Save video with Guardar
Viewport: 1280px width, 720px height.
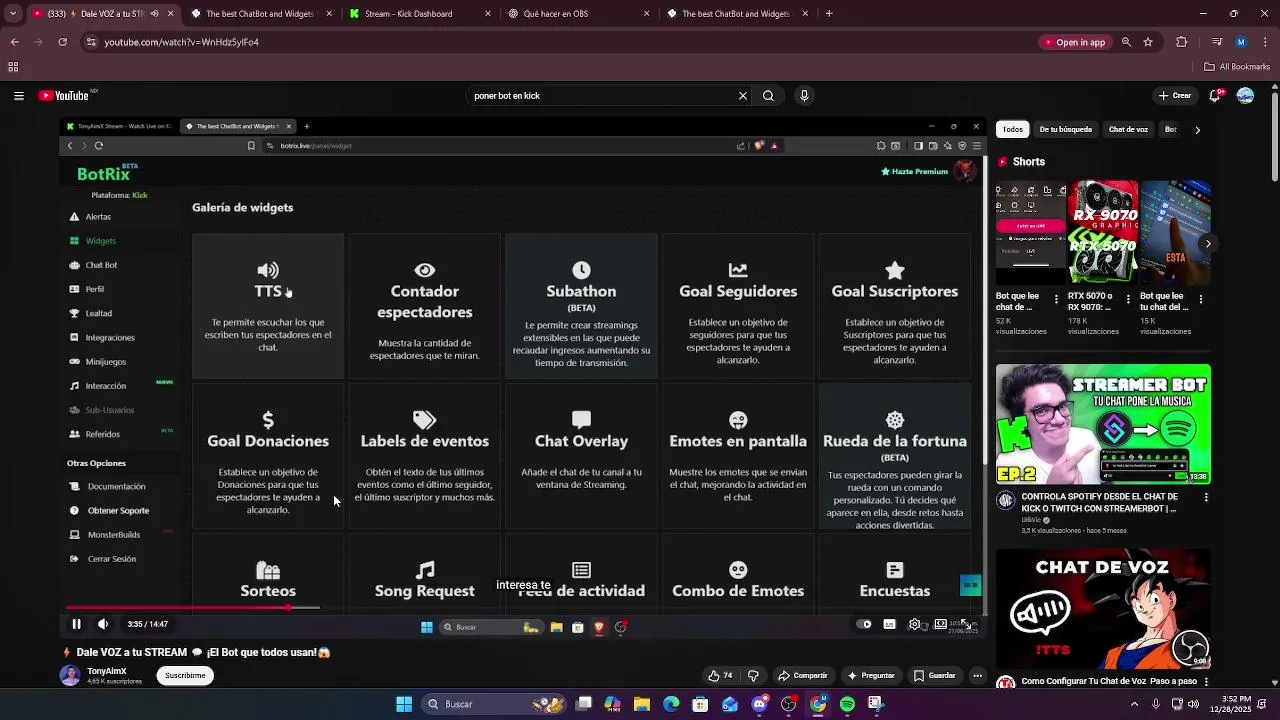pyautogui.click(x=934, y=675)
